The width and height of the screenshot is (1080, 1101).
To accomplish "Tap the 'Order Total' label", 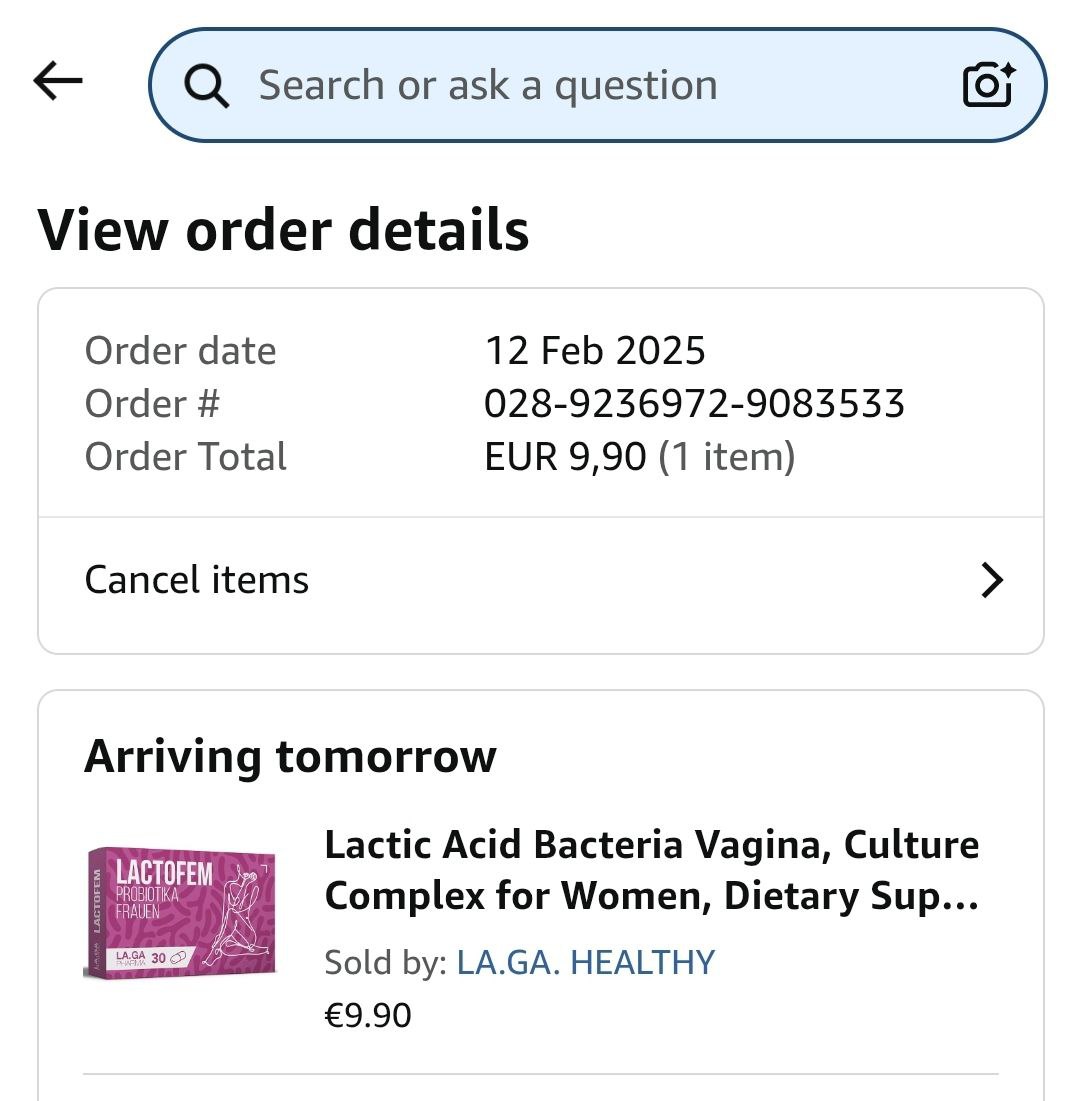I will click(185, 457).
